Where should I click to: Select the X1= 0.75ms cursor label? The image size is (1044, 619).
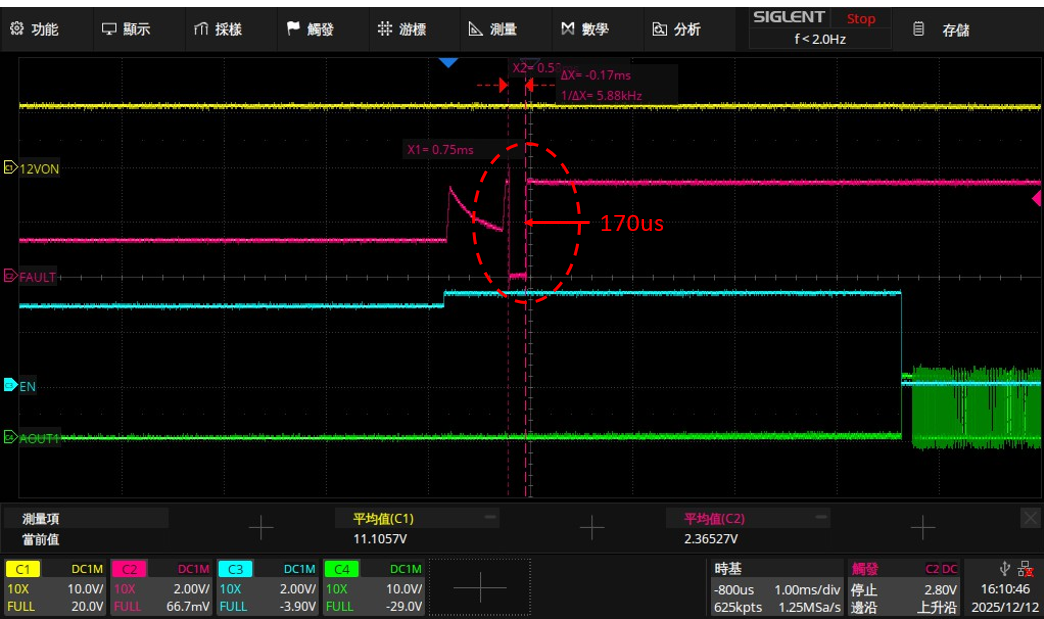point(440,150)
